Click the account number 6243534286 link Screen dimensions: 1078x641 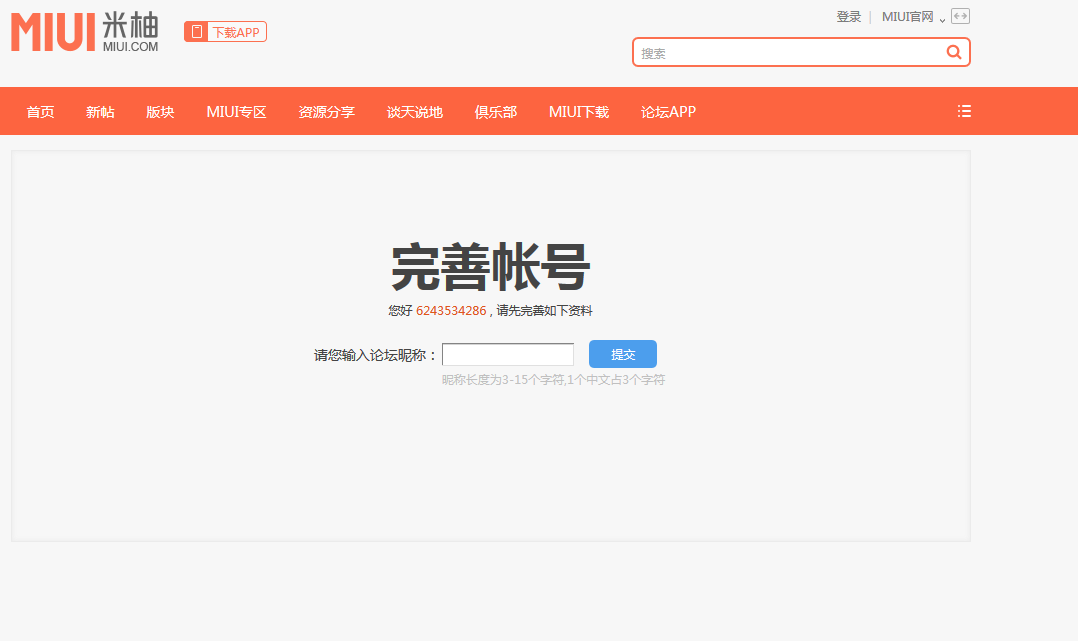[x=451, y=311]
